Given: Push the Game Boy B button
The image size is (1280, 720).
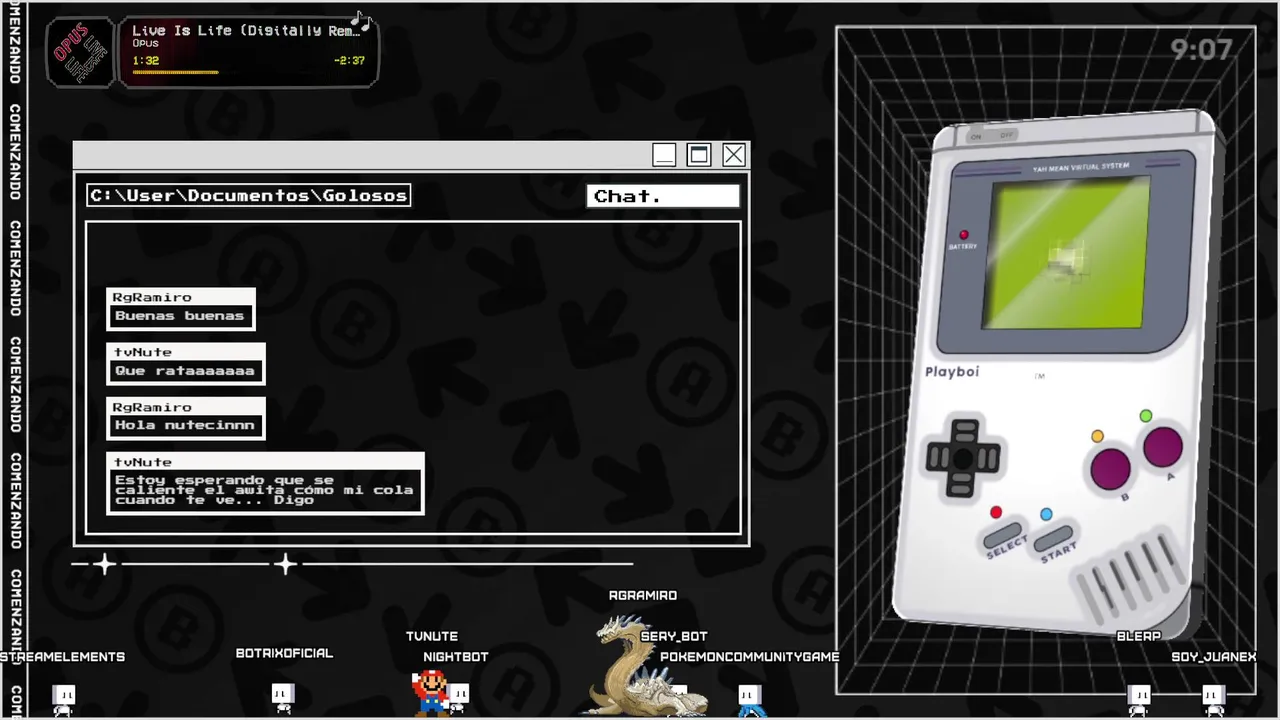Looking at the screenshot, I should [x=1110, y=468].
